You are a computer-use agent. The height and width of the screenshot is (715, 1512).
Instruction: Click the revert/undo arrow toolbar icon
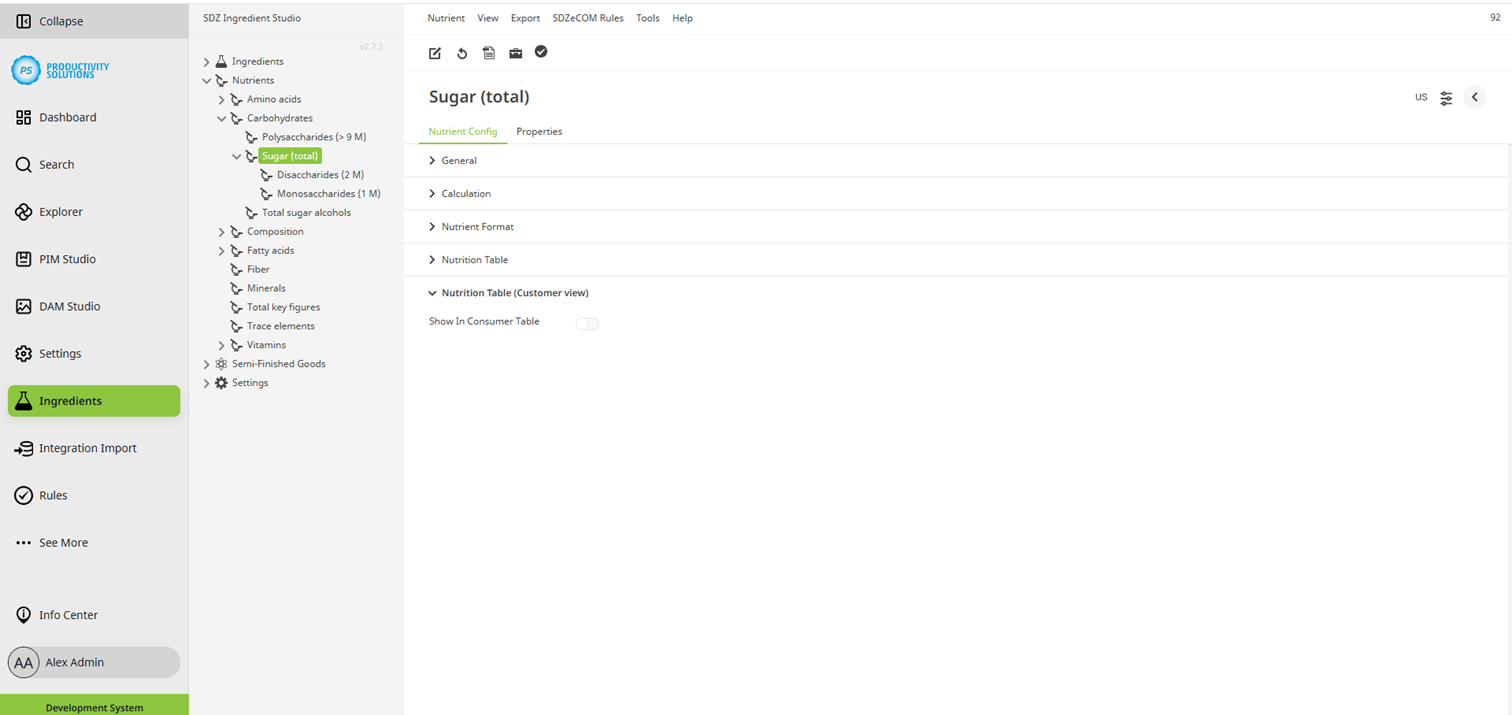[x=461, y=53]
